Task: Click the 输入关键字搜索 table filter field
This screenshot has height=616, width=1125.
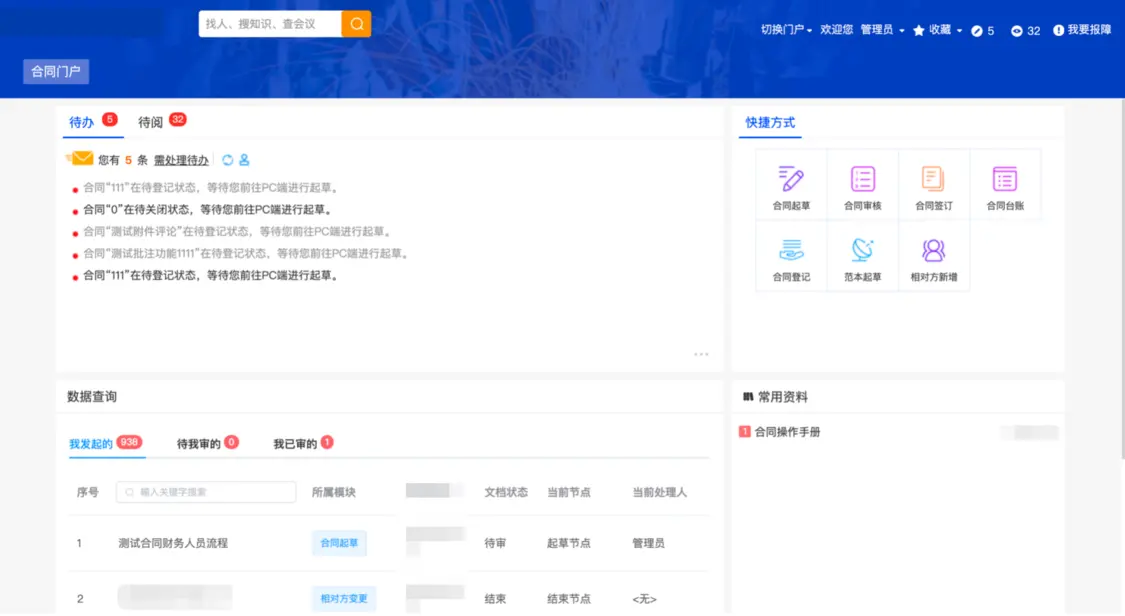Action: (206, 492)
